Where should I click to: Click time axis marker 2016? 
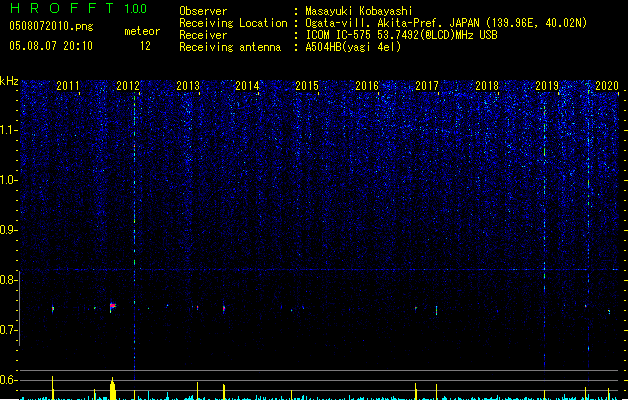click(x=367, y=86)
